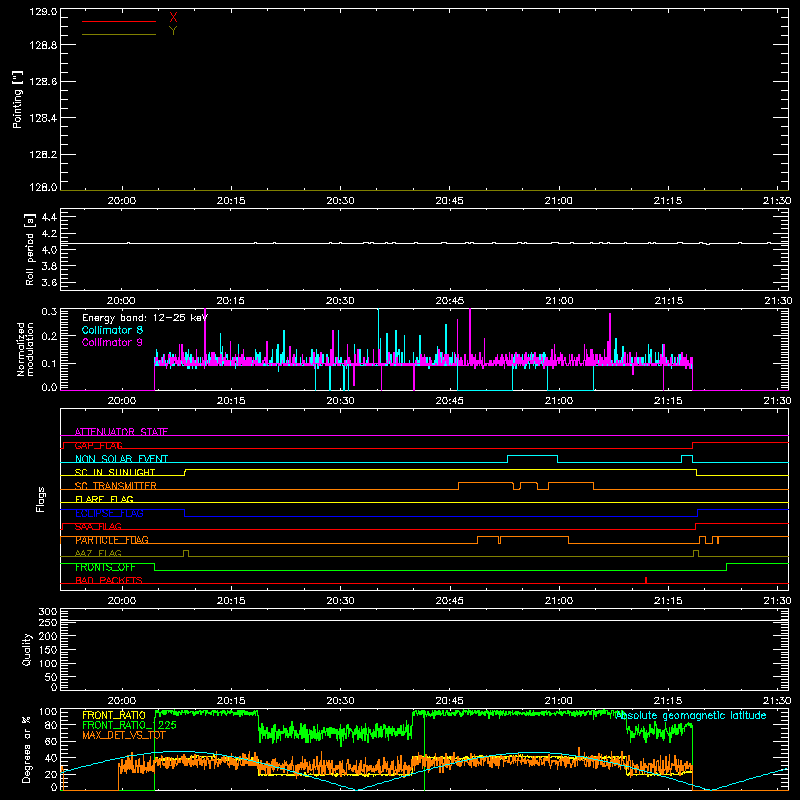
Task: Click the SAA_FLAG label
Action: (98, 527)
